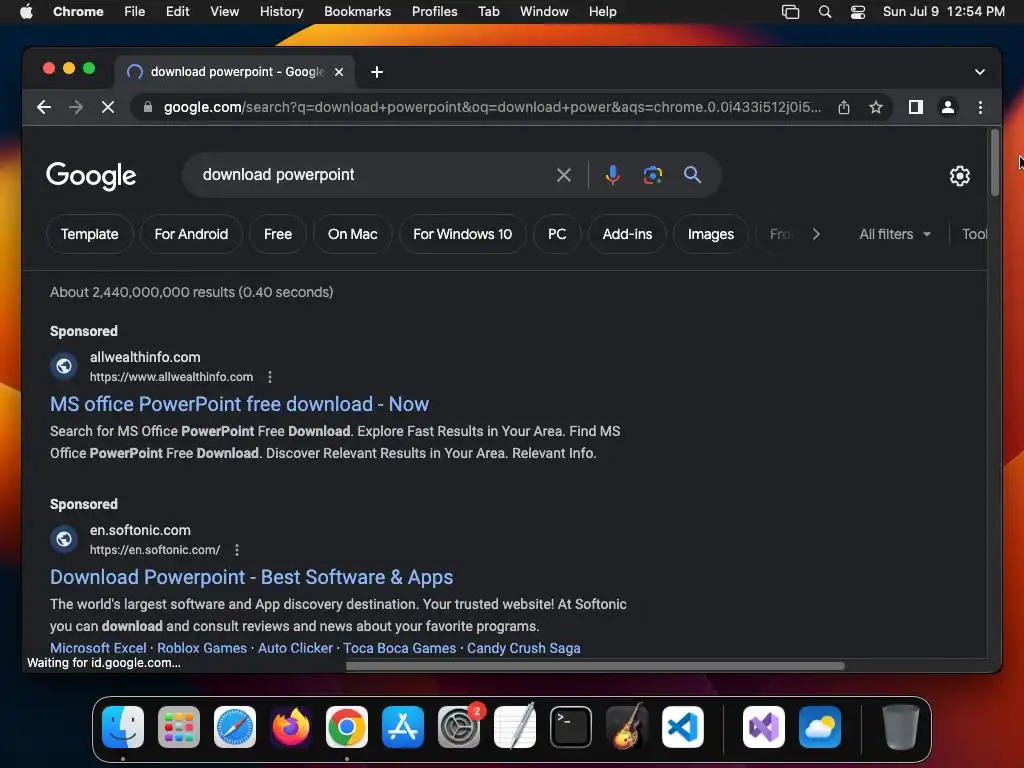Open 'Download Powerpoint - Best Software & Apps' link
Viewport: 1024px width, 768px height.
point(251,577)
